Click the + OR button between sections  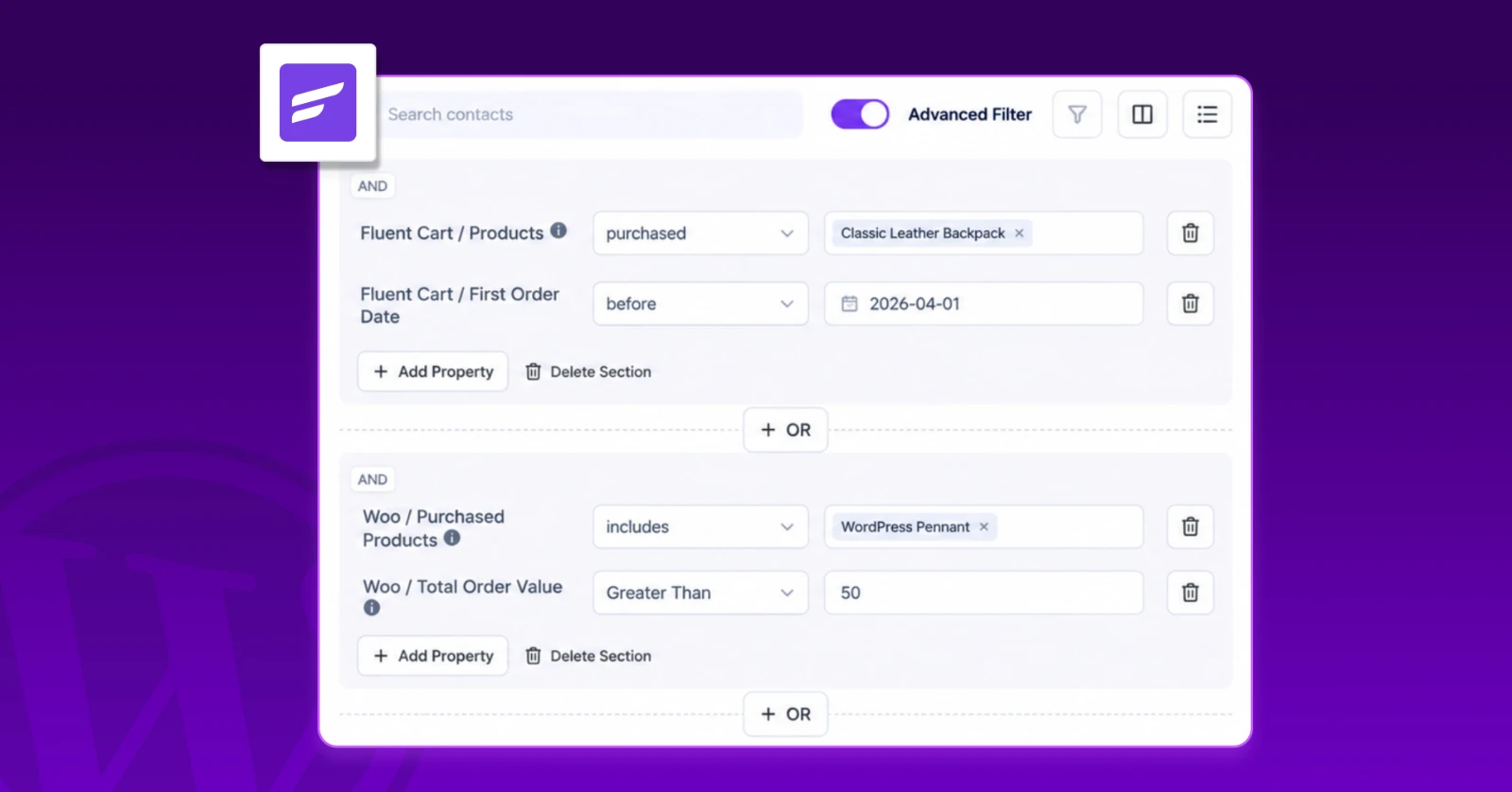click(785, 430)
